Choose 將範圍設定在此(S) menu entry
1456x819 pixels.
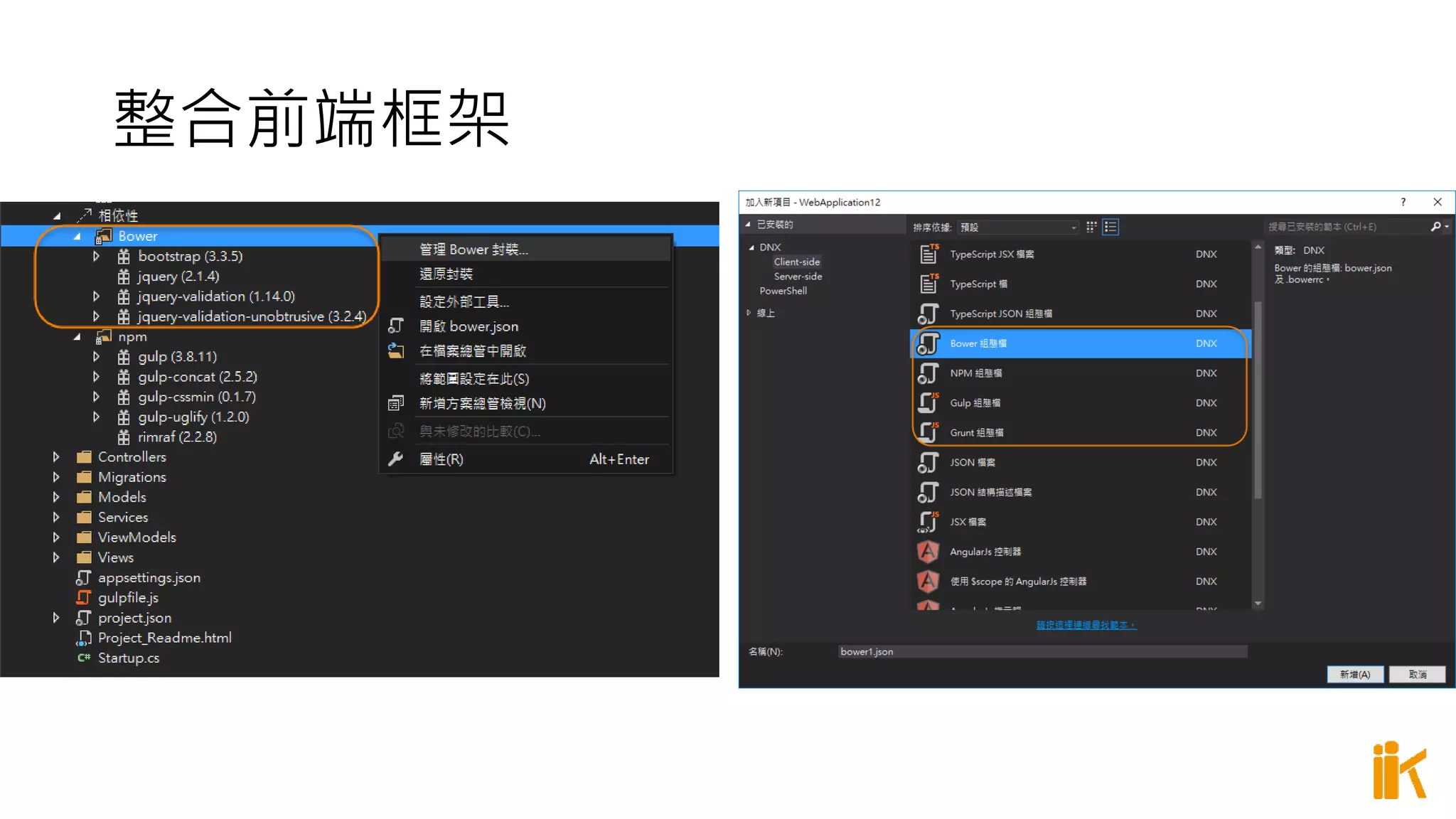point(526,379)
